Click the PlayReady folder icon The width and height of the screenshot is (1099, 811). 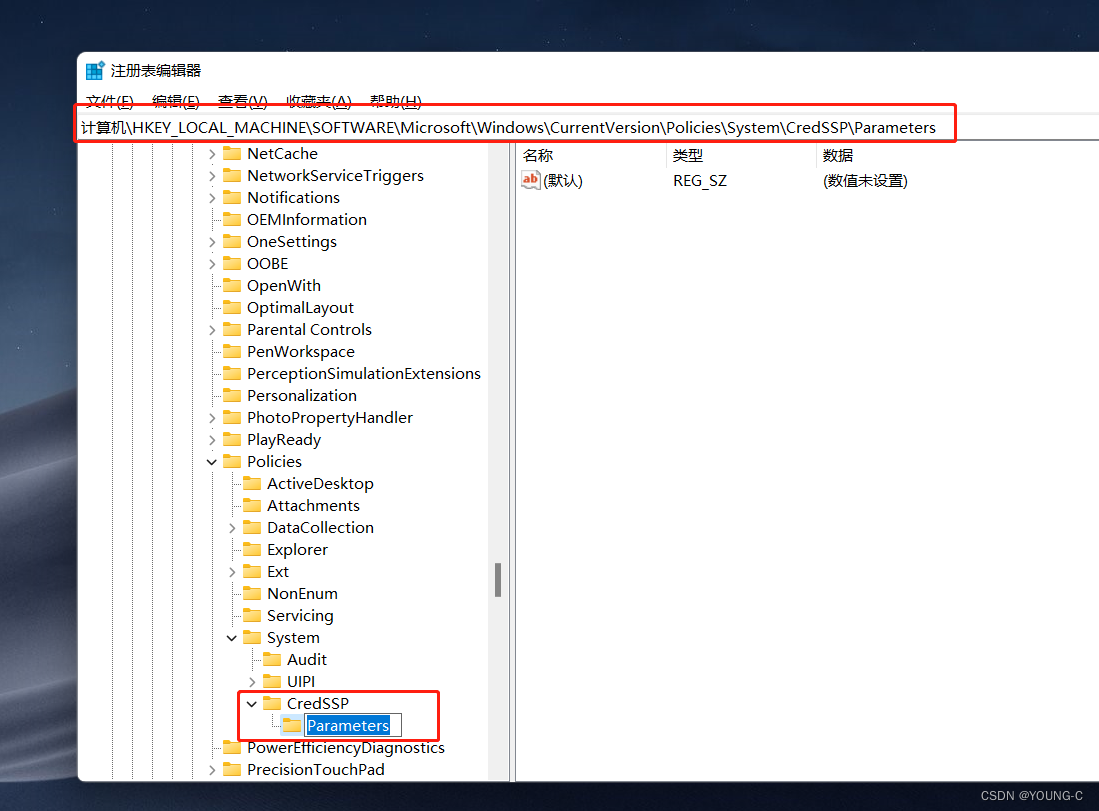pos(232,439)
